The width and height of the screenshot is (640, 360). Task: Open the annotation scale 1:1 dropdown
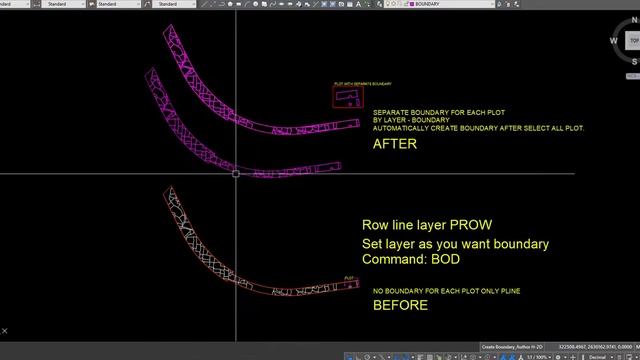coord(539,357)
